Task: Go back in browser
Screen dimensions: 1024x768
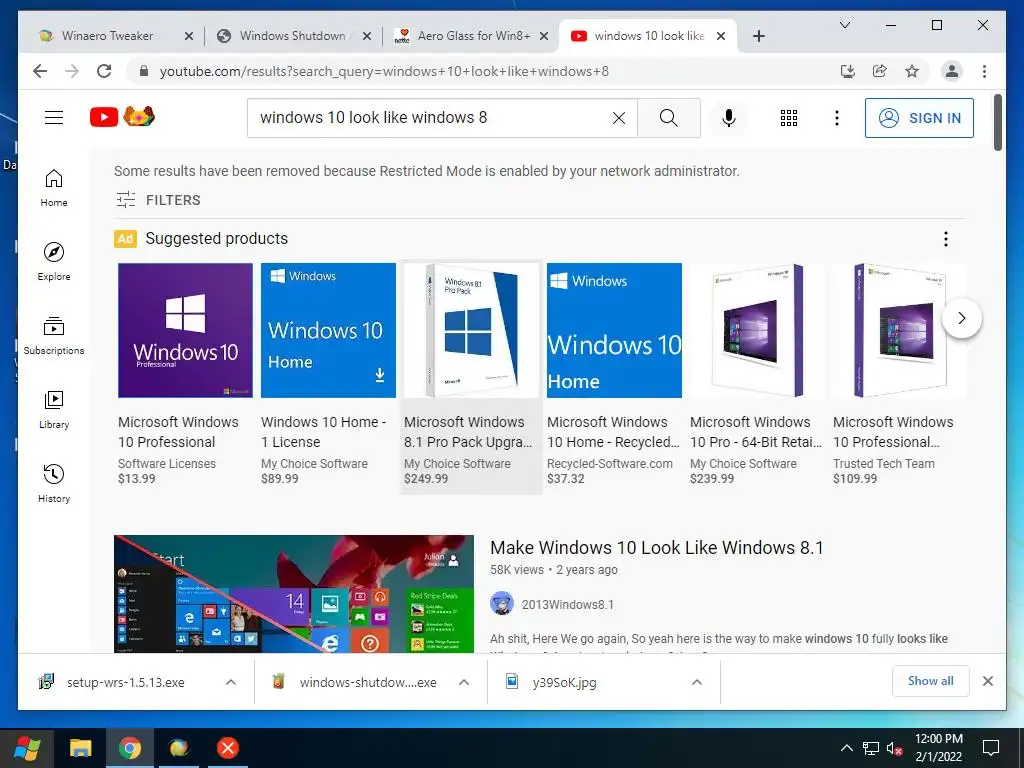Action: tap(40, 71)
